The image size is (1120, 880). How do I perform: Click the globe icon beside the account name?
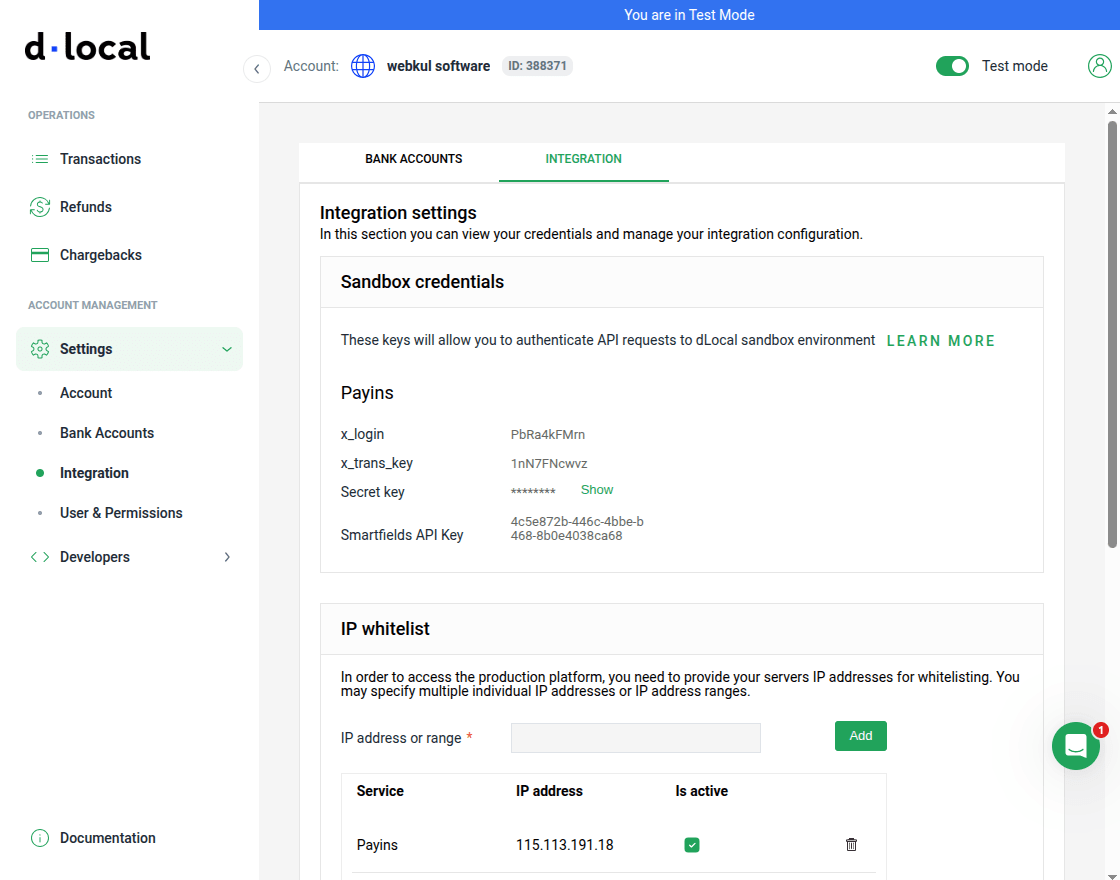click(363, 65)
